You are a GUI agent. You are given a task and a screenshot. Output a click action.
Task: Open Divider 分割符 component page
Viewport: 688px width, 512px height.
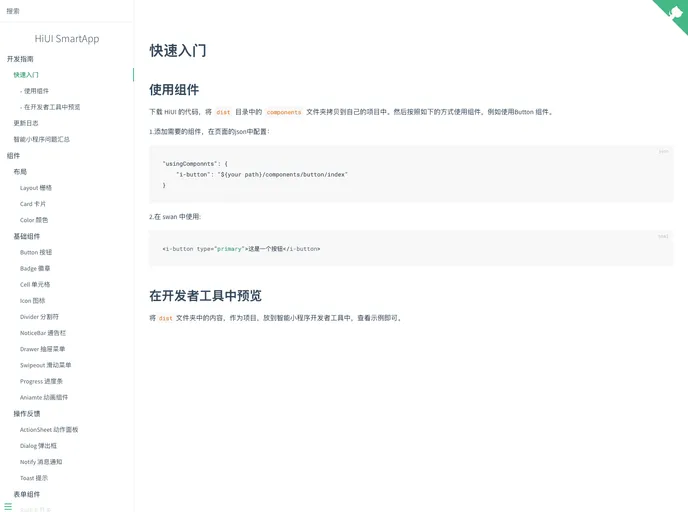[39, 317]
